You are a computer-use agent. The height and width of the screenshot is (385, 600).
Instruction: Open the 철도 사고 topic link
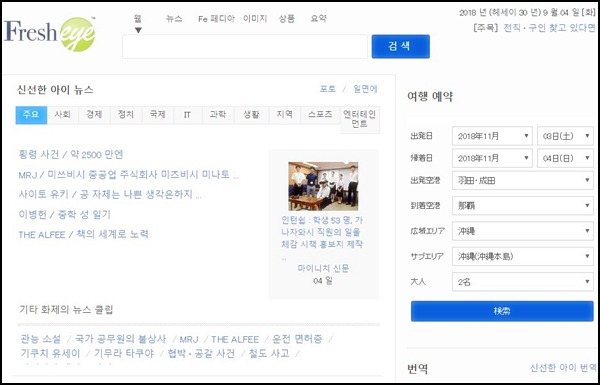pyautogui.click(x=269, y=353)
